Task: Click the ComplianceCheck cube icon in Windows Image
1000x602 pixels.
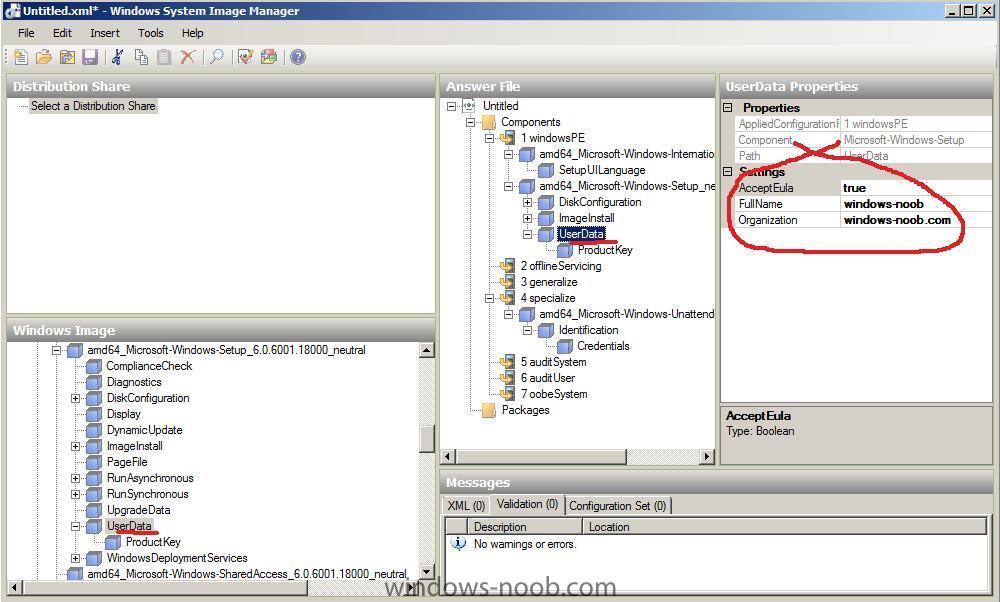Action: click(94, 366)
